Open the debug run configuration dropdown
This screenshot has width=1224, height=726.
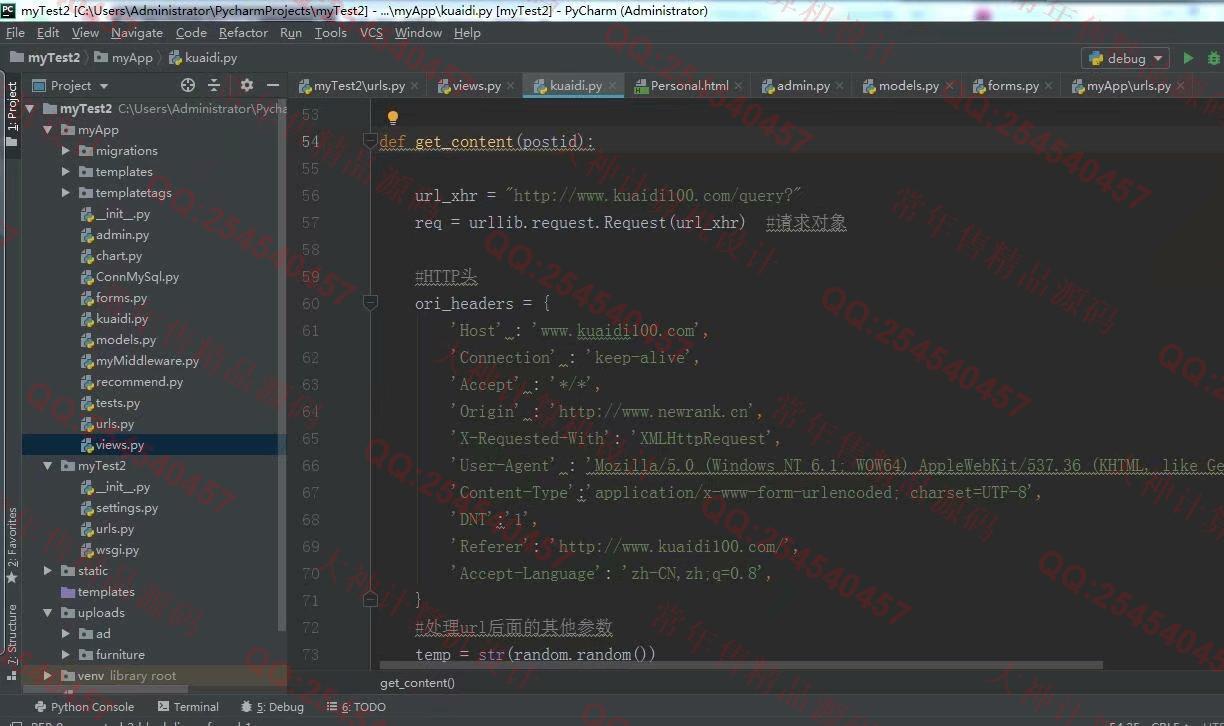[1125, 58]
